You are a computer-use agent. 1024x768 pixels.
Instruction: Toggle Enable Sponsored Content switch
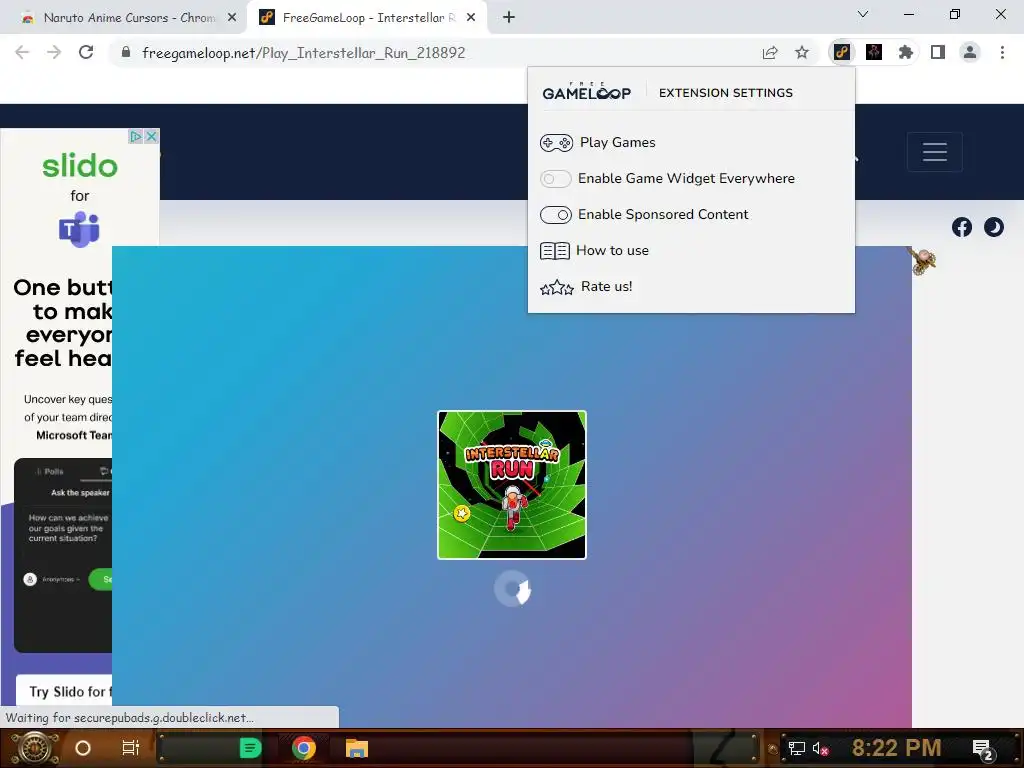556,215
